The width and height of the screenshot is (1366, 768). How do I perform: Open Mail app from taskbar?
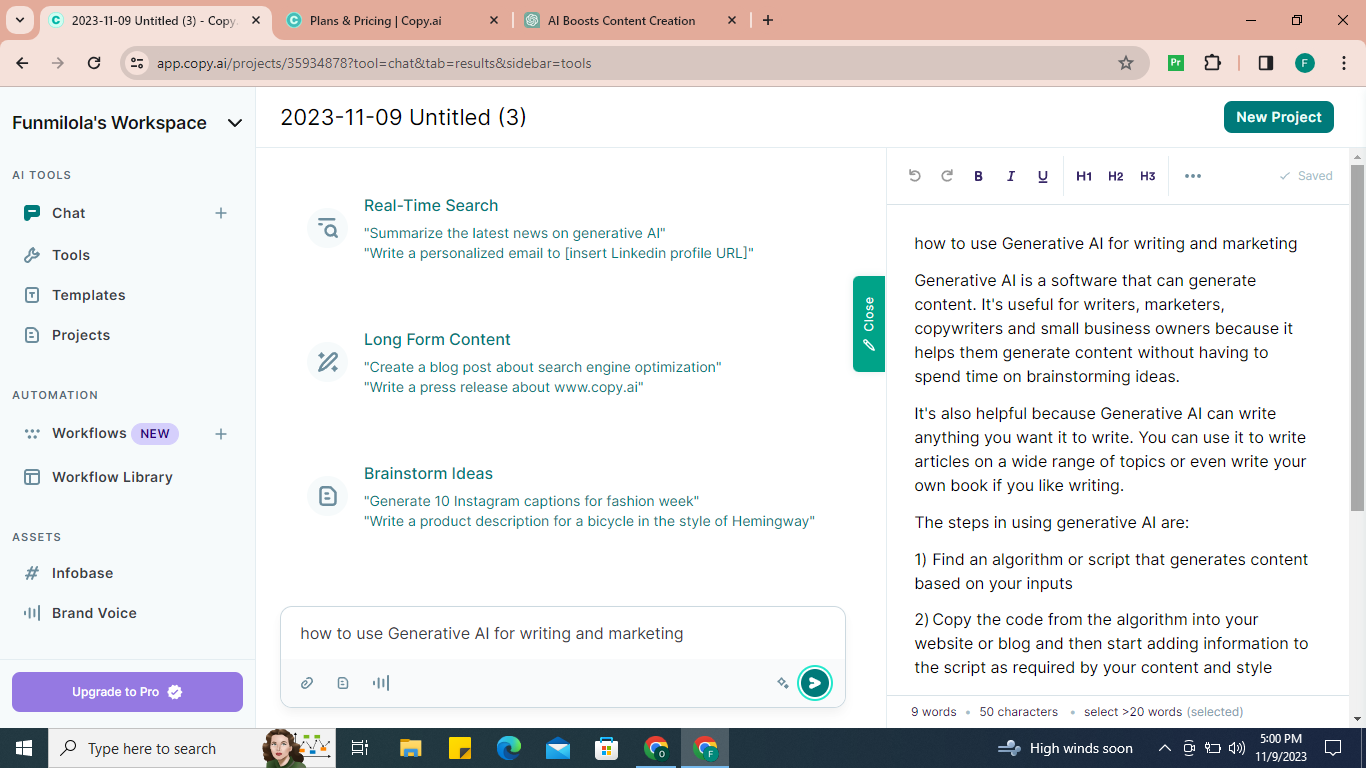[x=558, y=748]
